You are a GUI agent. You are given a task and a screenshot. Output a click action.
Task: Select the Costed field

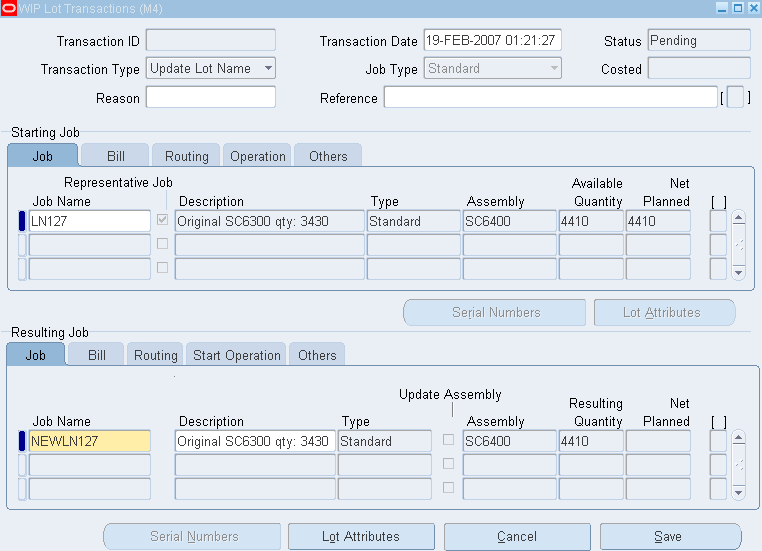[x=699, y=69]
